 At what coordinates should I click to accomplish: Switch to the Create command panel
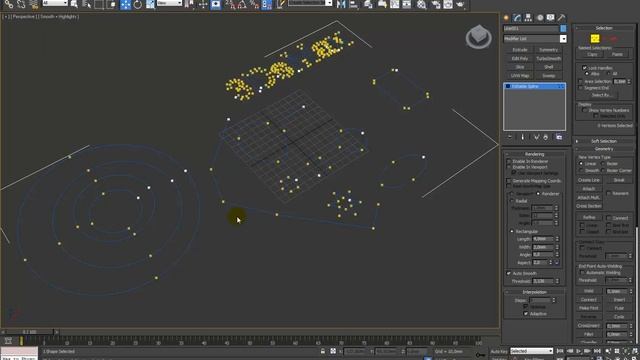pos(506,18)
